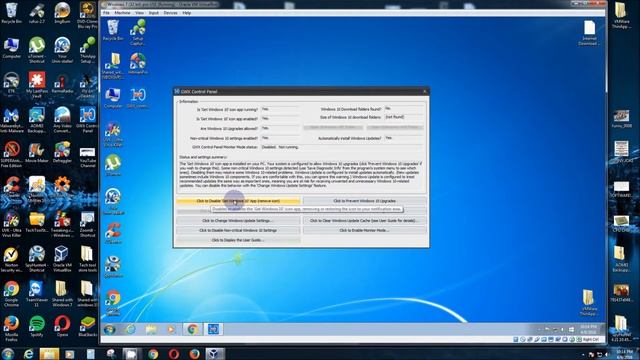Open ThinApp Setup icon on host desktop
This screenshot has width=640, height=360.
[x=87, y=50]
